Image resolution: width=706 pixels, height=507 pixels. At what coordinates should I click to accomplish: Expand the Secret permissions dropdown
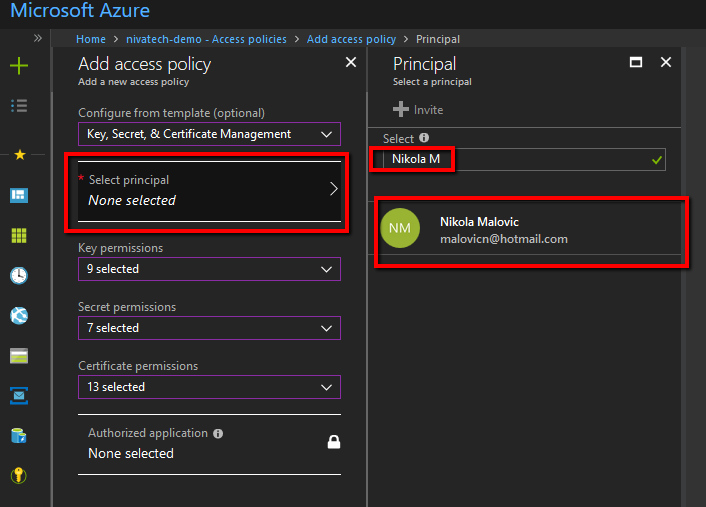pyautogui.click(x=209, y=328)
